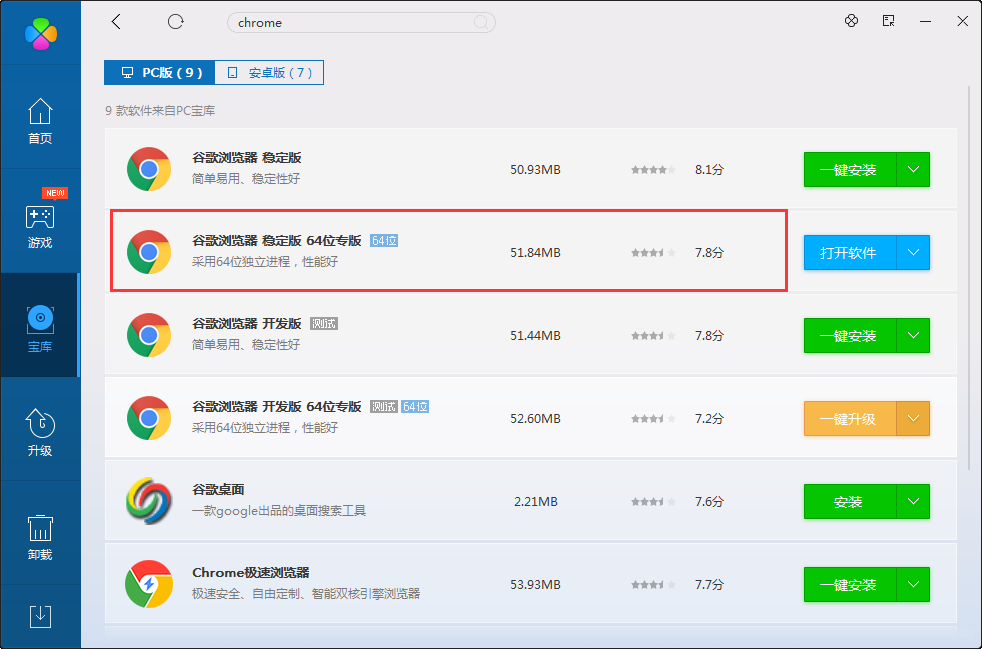Click the 50.93MB file size

point(535,170)
